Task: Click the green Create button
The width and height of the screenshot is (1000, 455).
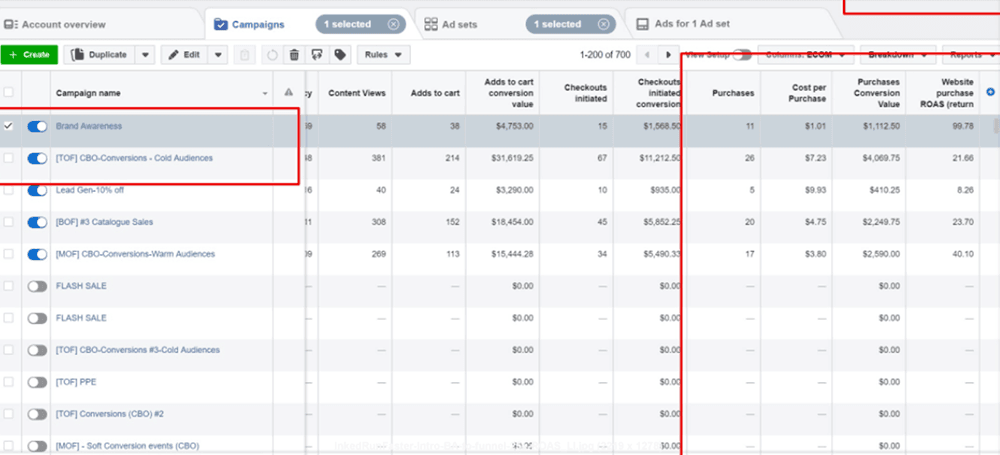Action: tap(29, 55)
